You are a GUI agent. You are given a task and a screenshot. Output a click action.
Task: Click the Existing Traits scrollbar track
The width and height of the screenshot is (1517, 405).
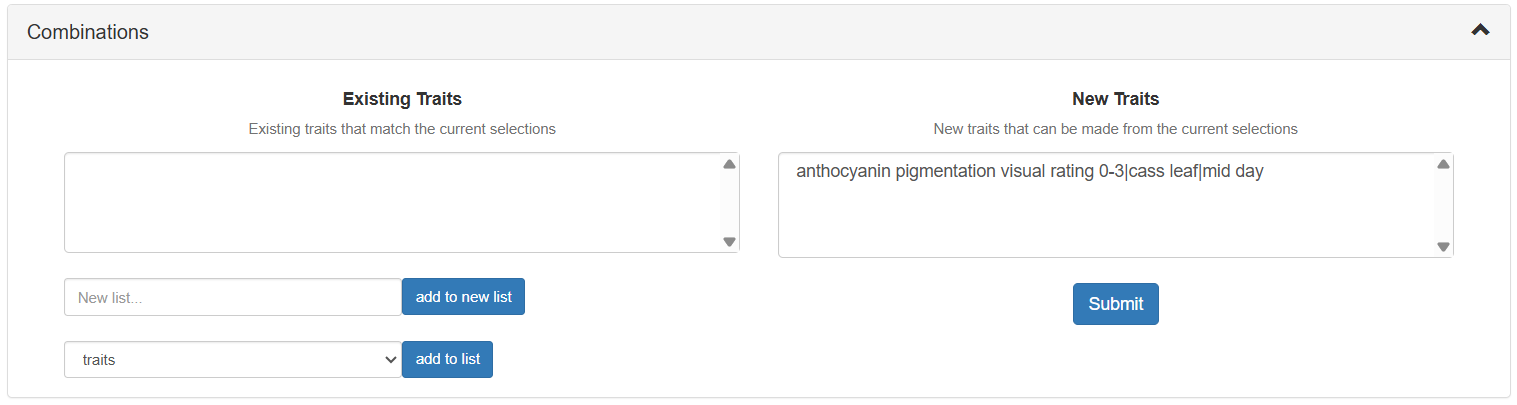point(729,203)
